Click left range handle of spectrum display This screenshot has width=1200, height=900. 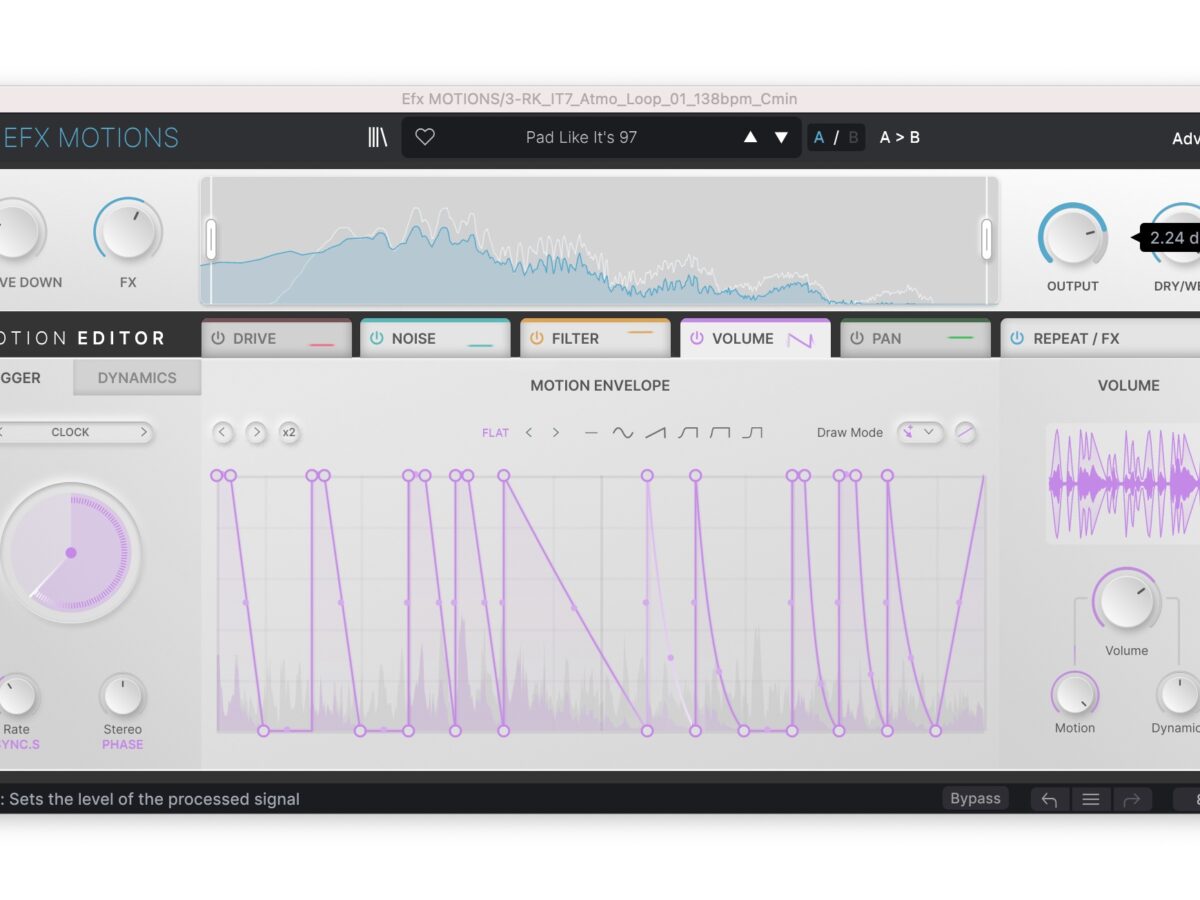211,240
